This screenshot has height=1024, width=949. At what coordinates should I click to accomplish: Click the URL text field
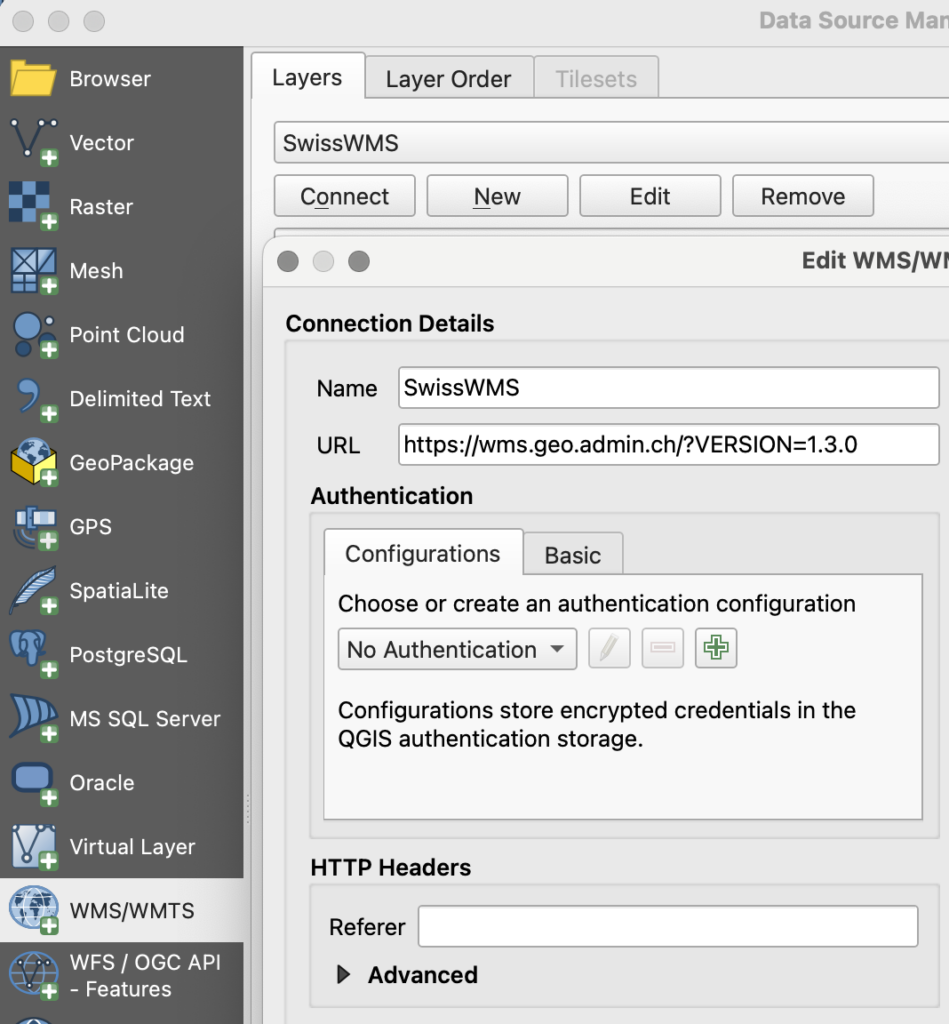[x=668, y=445]
